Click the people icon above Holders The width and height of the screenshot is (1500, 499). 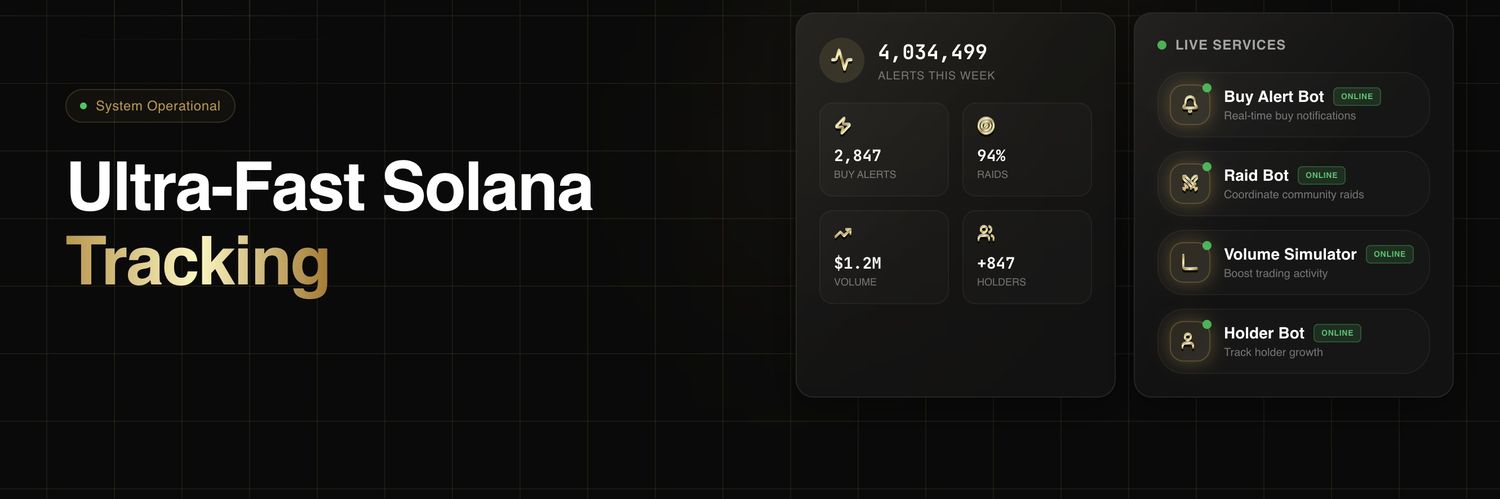(x=986, y=233)
